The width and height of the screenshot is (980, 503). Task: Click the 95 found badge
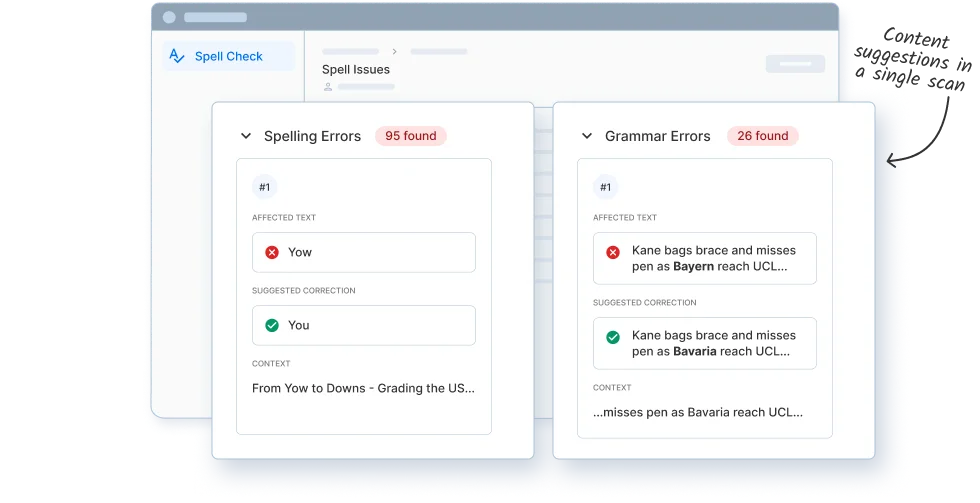(x=411, y=136)
